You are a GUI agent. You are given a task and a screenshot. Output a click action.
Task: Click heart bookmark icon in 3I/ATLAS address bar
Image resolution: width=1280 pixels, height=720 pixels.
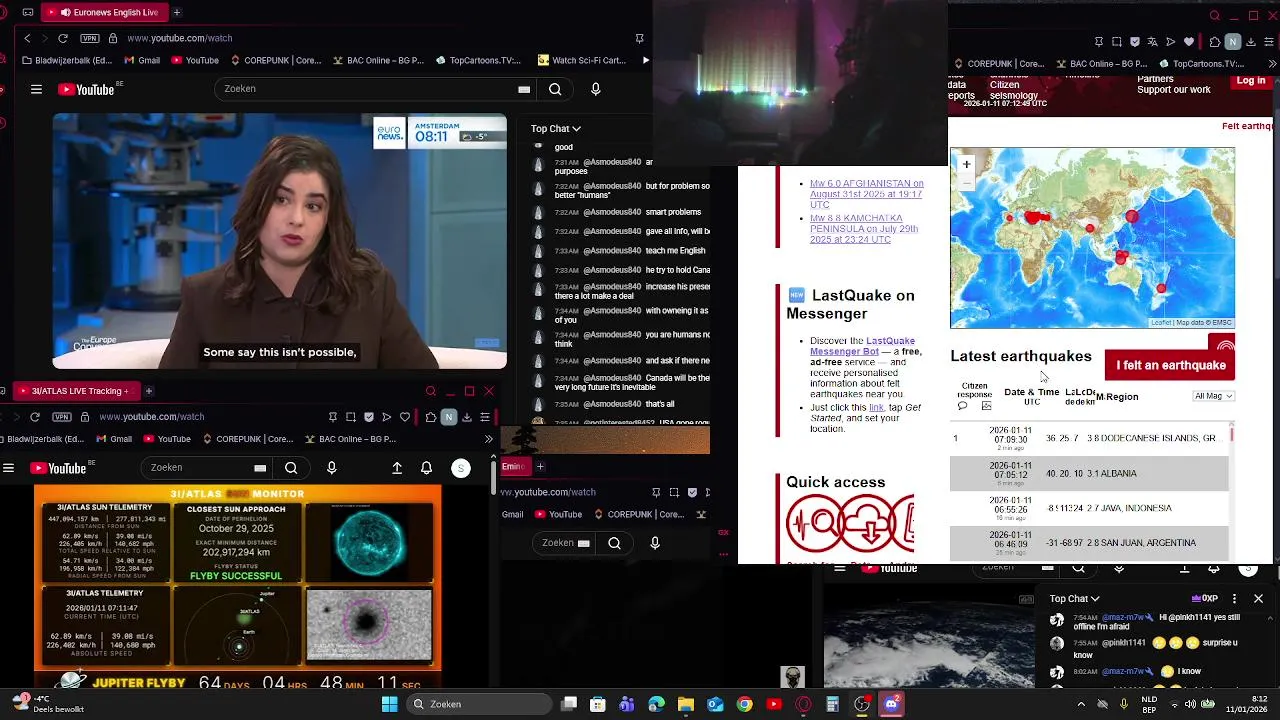click(x=404, y=417)
